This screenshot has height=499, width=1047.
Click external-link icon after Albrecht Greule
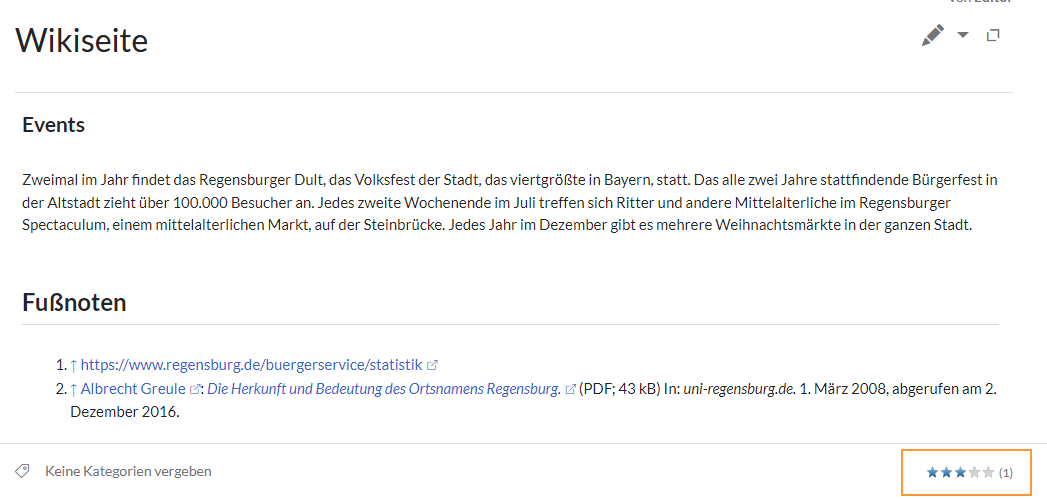point(195,389)
